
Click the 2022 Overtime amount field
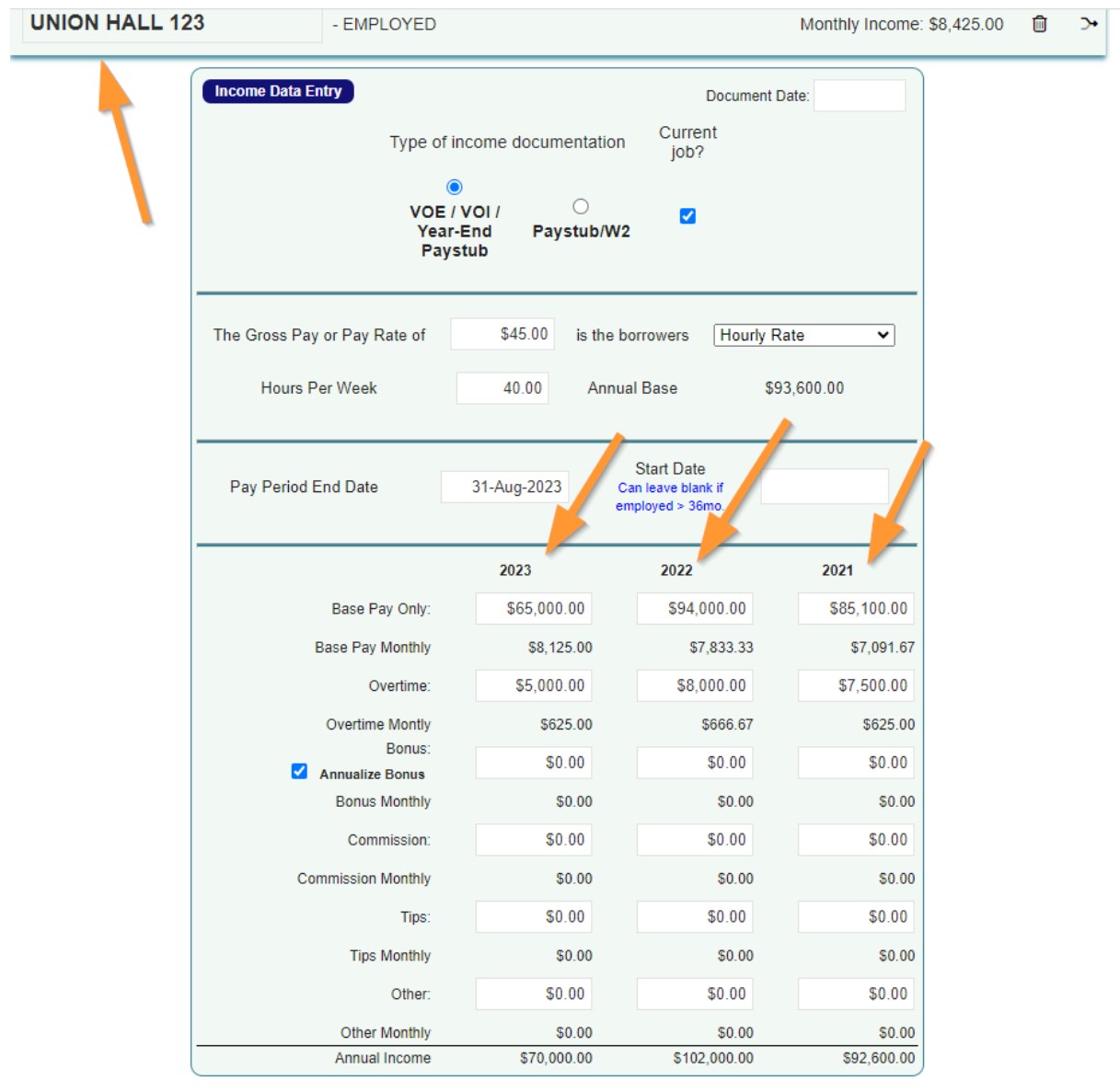(x=695, y=685)
